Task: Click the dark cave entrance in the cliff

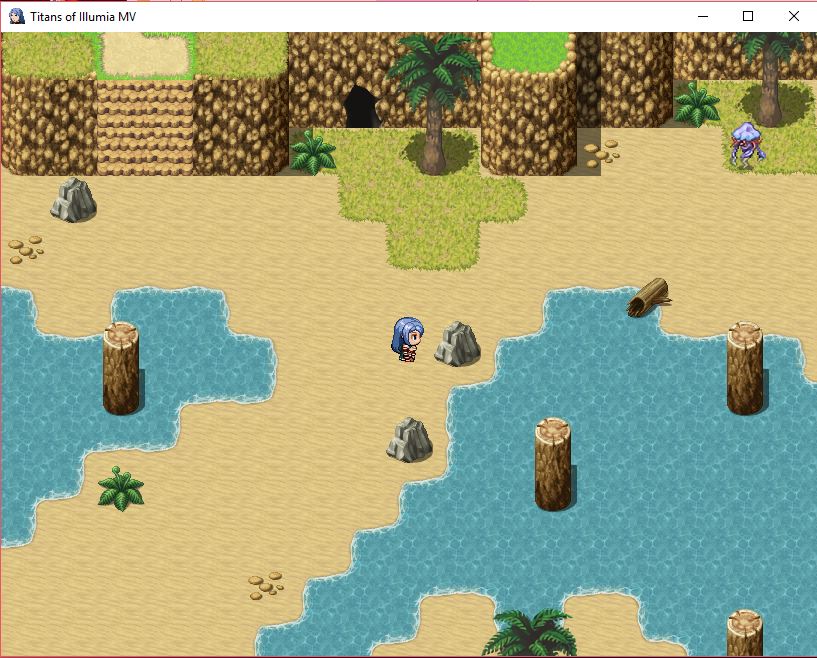Action: (362, 107)
